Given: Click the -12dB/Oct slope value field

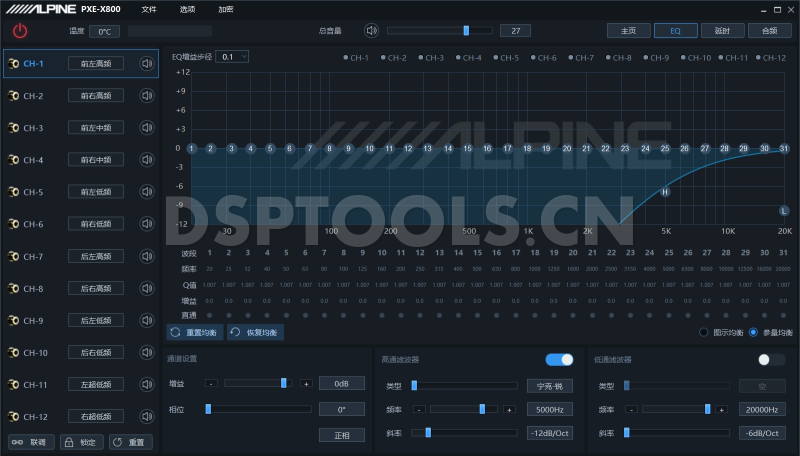Looking at the screenshot, I should 549,433.
